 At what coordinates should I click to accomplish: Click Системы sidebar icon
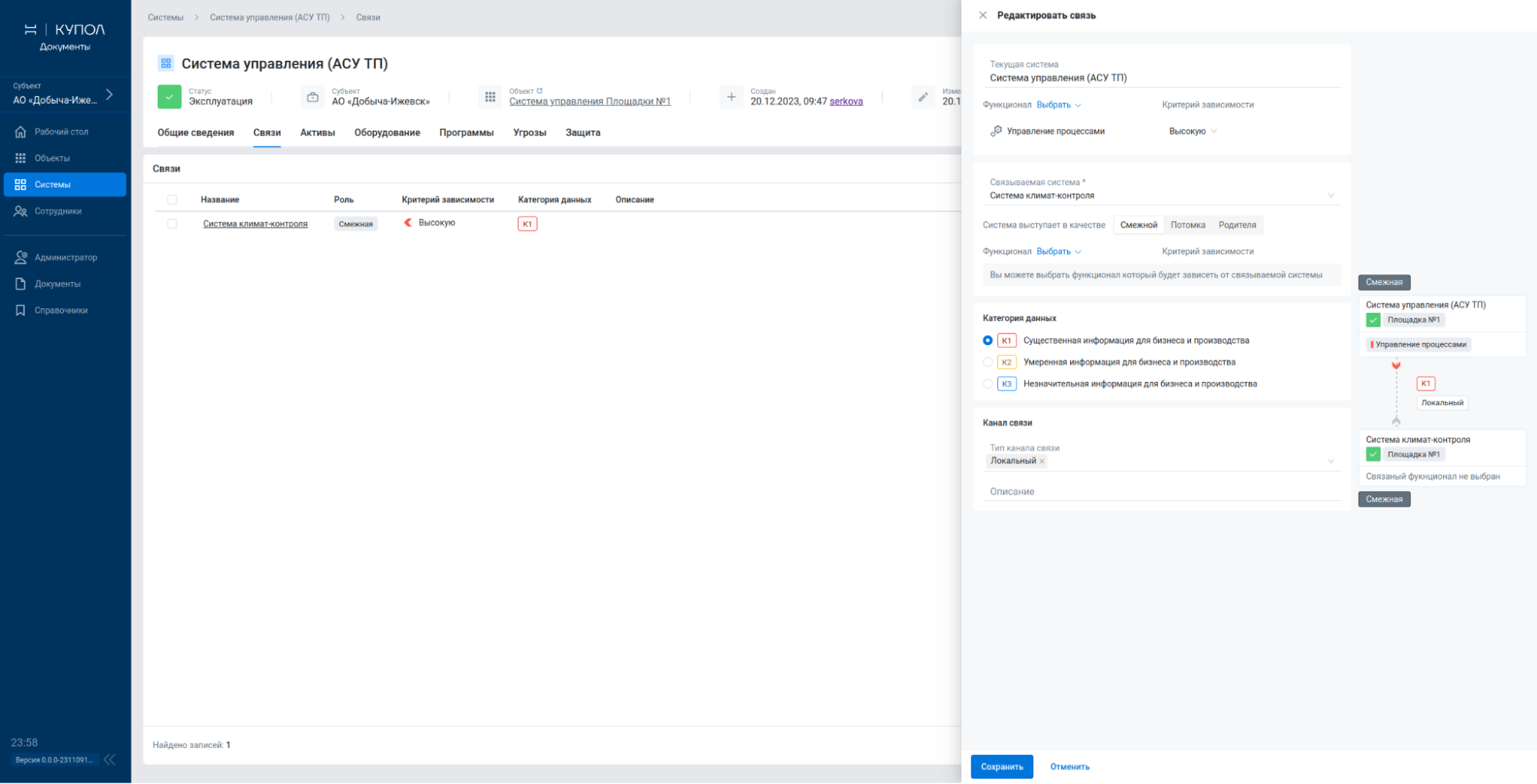tap(21, 184)
